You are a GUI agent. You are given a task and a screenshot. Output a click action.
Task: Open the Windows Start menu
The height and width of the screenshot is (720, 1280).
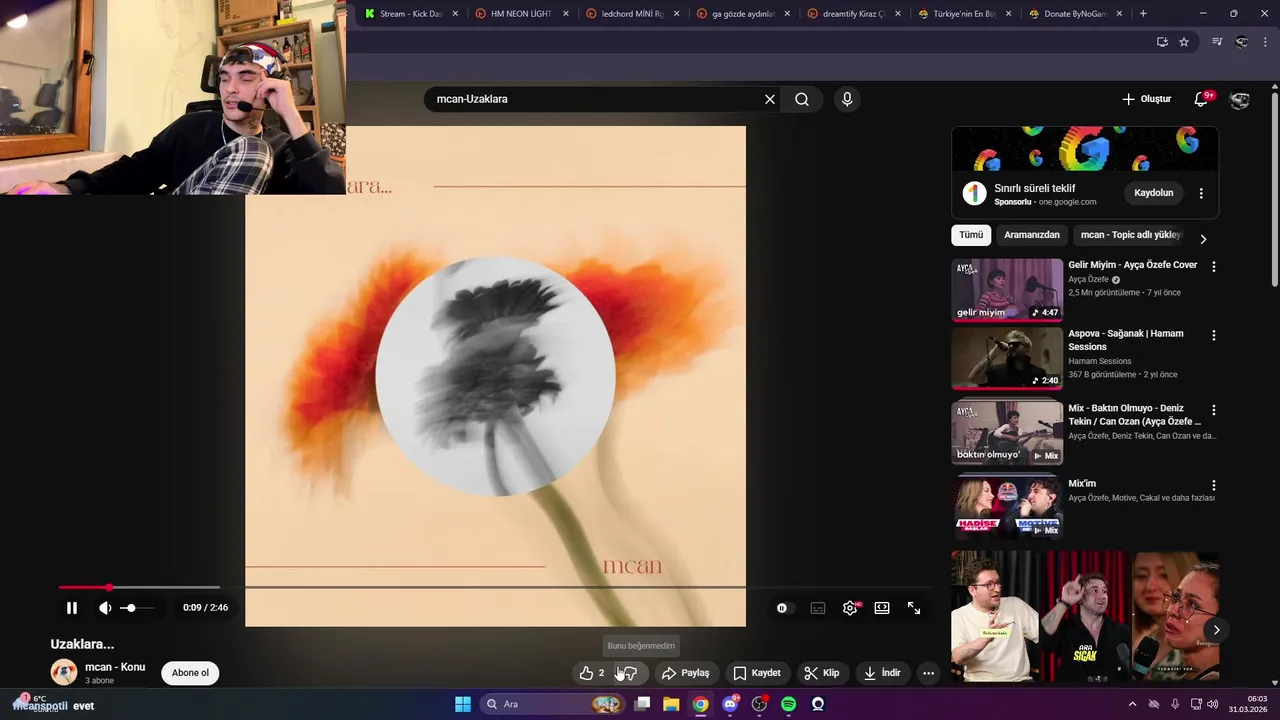[x=463, y=704]
